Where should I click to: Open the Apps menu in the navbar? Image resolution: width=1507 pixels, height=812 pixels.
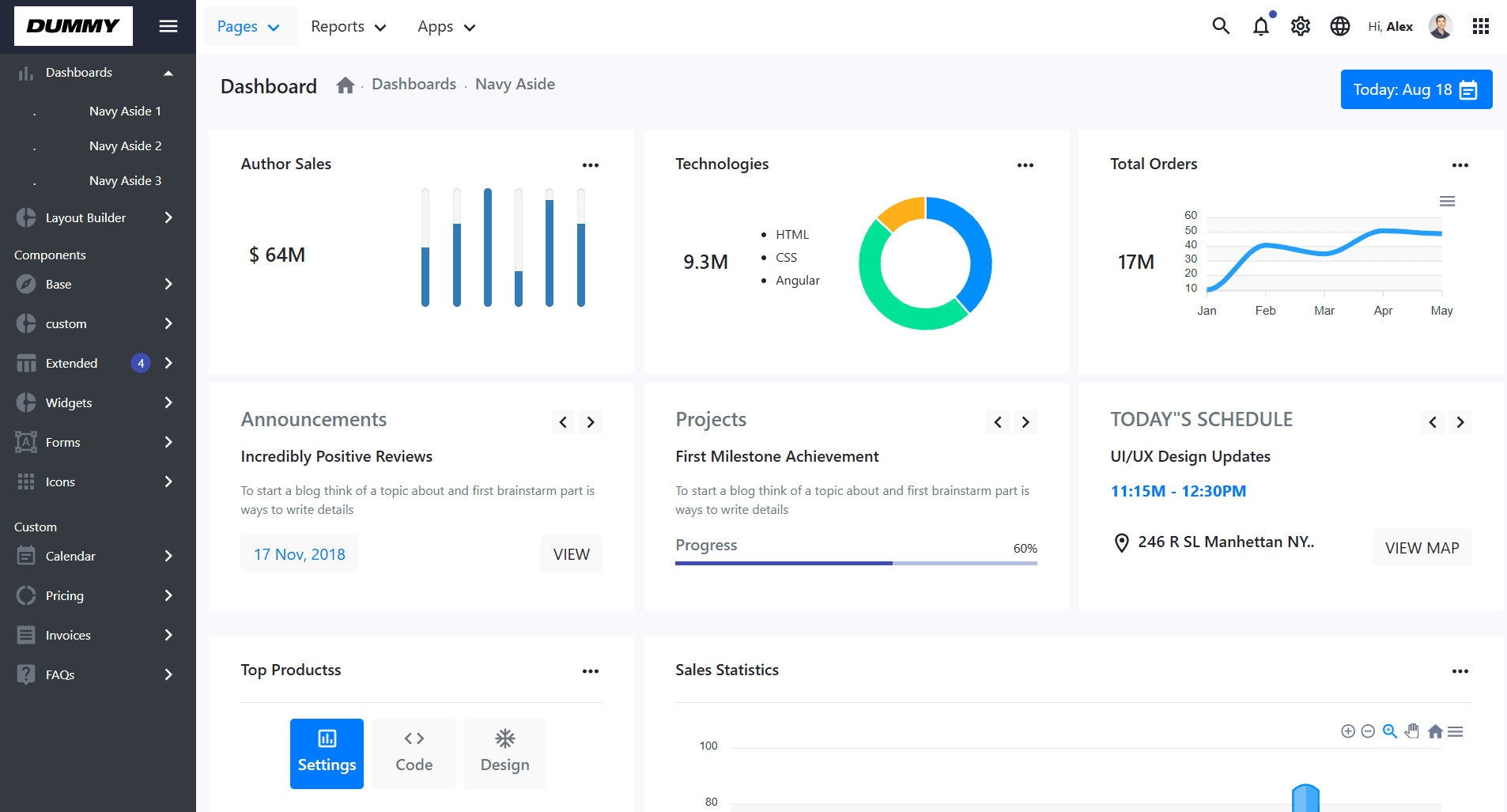tap(445, 26)
